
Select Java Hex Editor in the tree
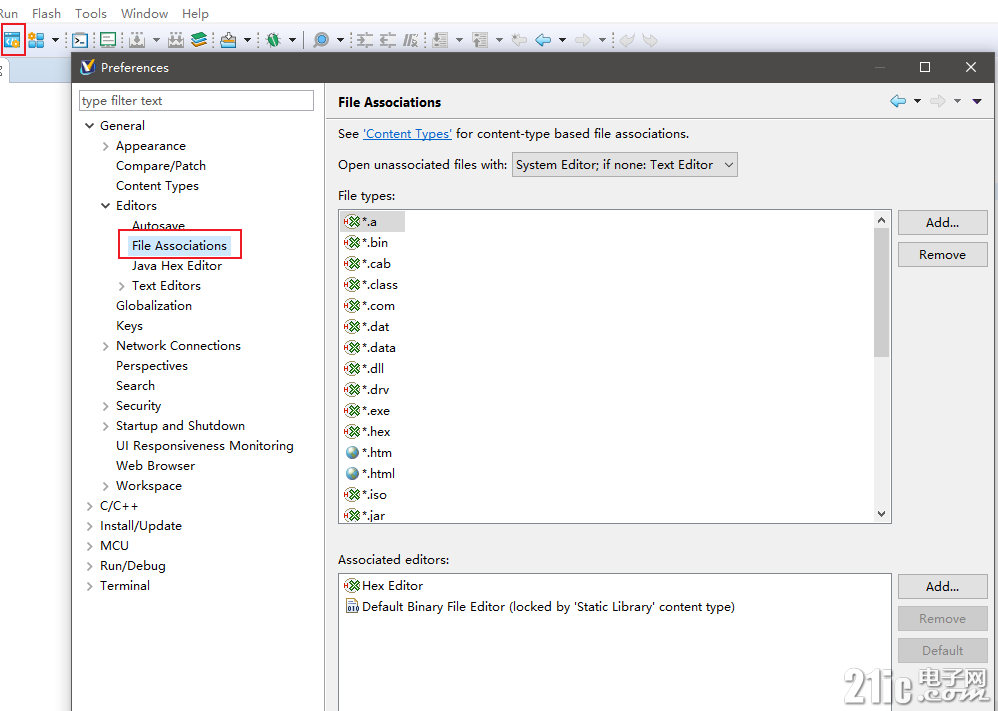point(177,265)
